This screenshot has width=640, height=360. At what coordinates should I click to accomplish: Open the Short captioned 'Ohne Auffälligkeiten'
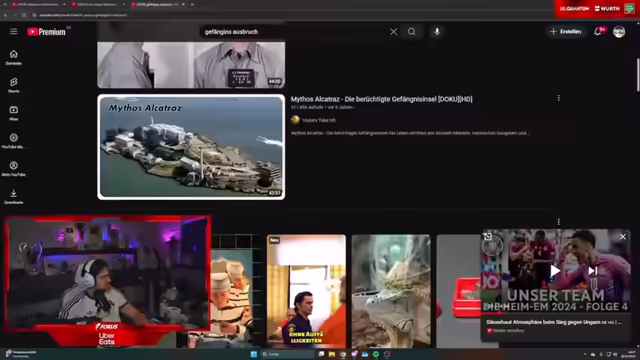(306, 291)
